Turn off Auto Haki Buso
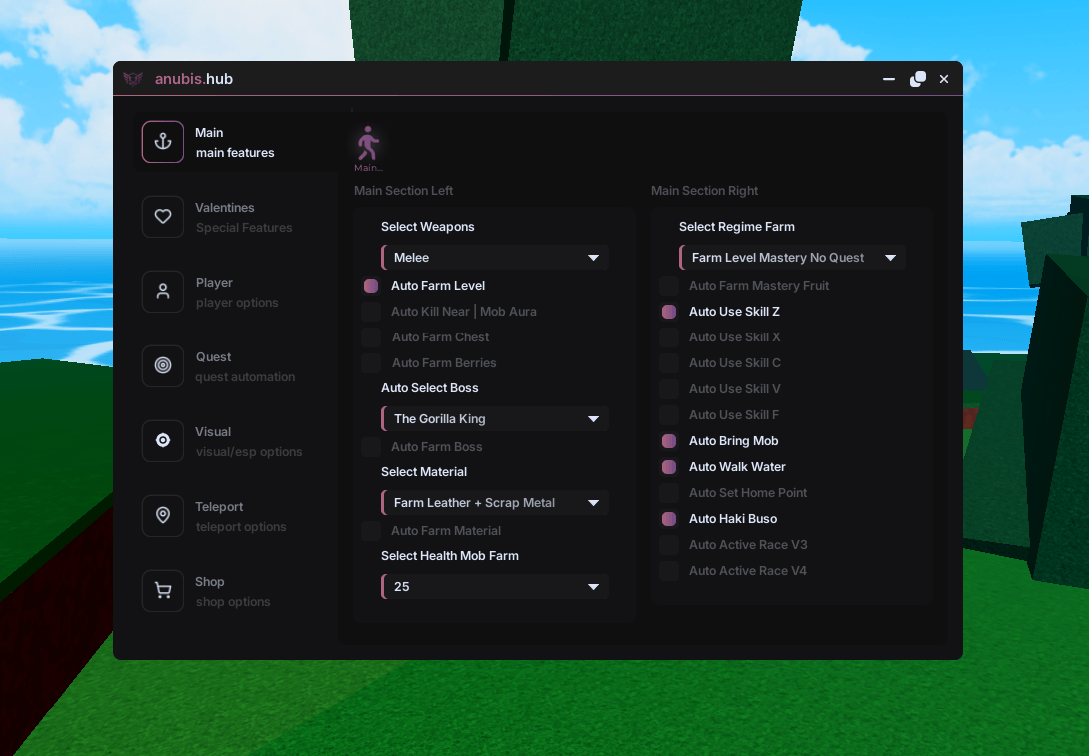Screen dimensions: 1089x756 point(669,519)
